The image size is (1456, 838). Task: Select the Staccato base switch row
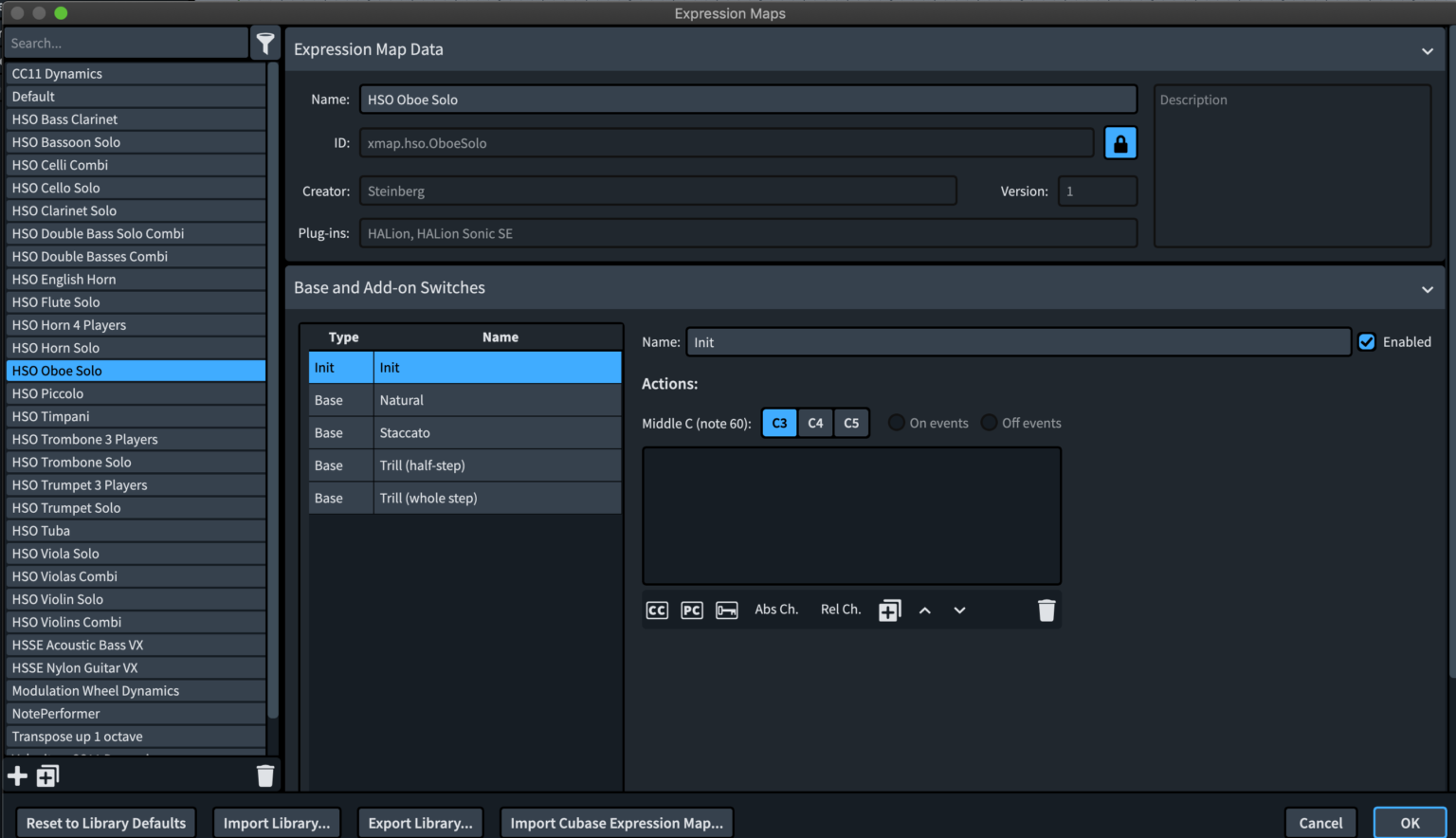click(x=464, y=433)
